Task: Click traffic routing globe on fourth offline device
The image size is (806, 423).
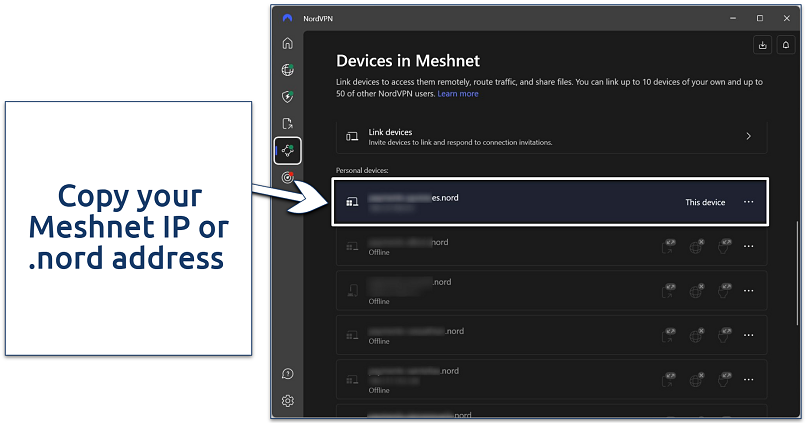Action: 697,379
